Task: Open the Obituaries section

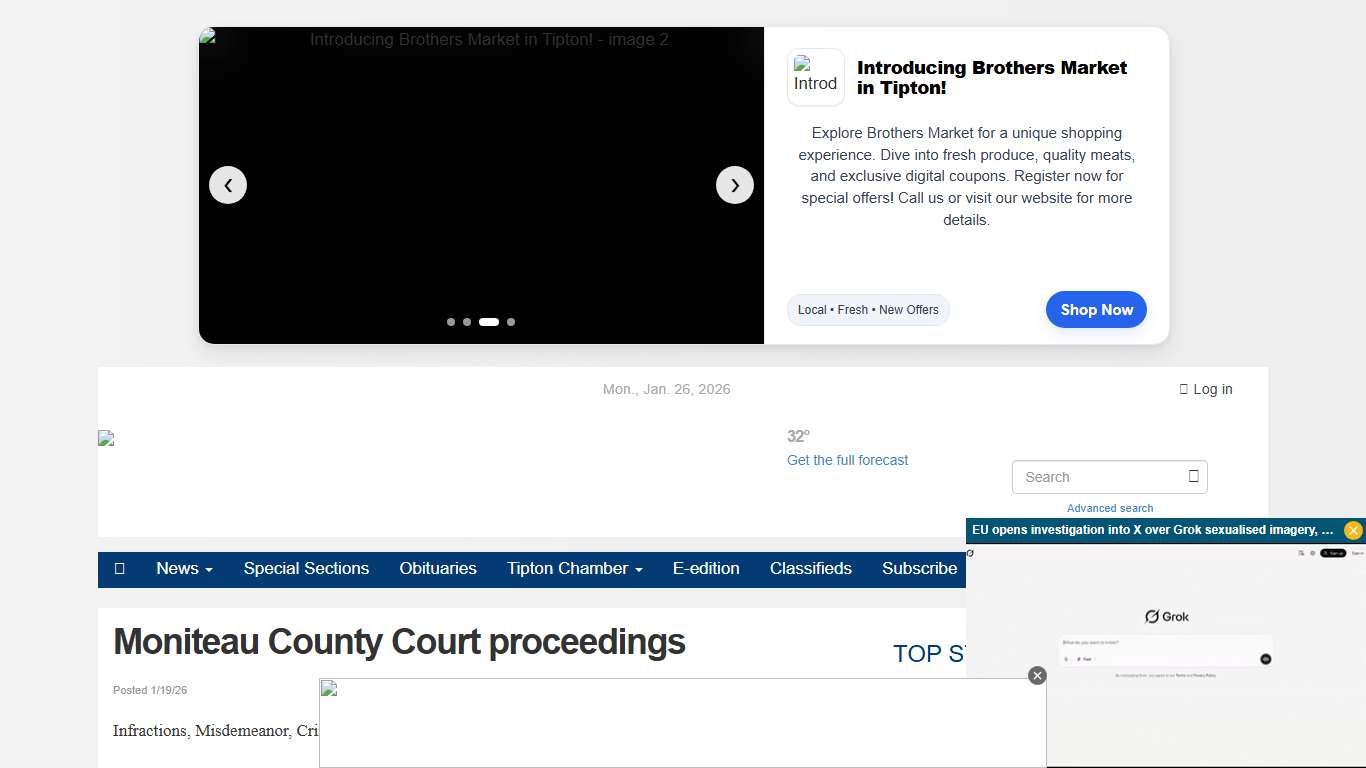Action: (x=438, y=568)
